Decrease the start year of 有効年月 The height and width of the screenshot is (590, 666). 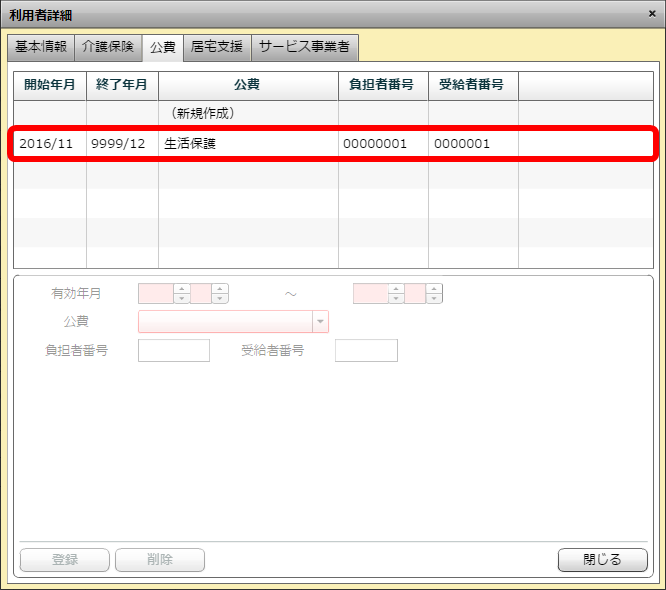click(x=182, y=299)
